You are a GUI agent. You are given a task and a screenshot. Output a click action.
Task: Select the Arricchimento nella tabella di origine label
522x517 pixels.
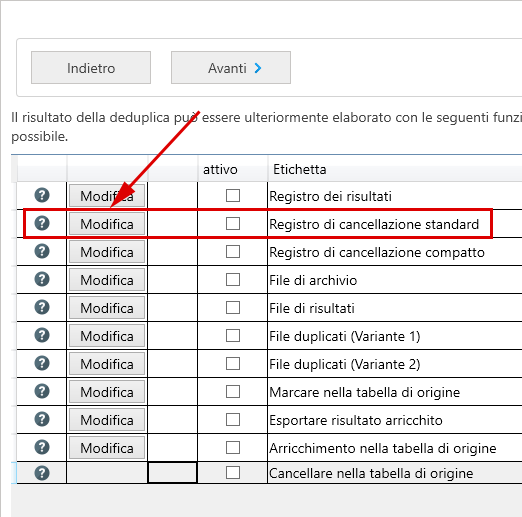click(x=383, y=448)
